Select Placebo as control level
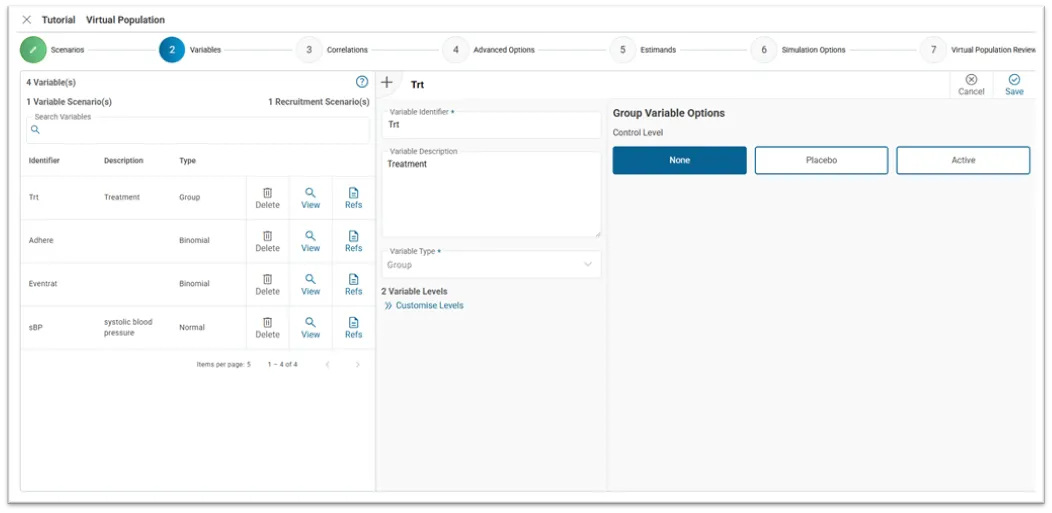 point(821,160)
